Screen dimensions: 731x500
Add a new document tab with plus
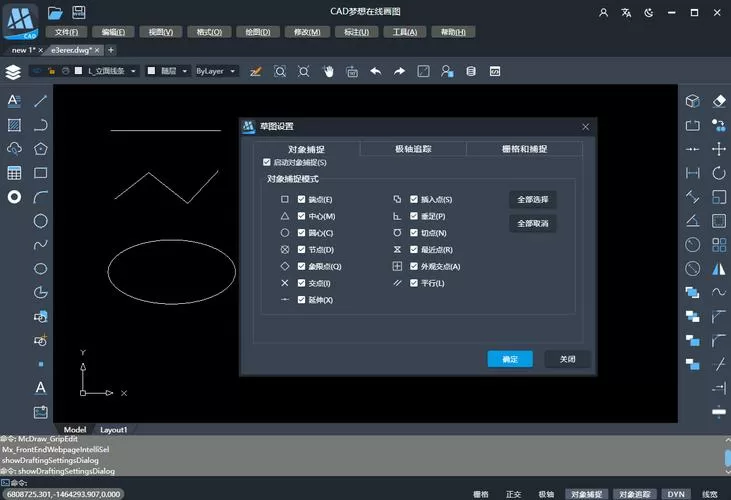point(111,50)
